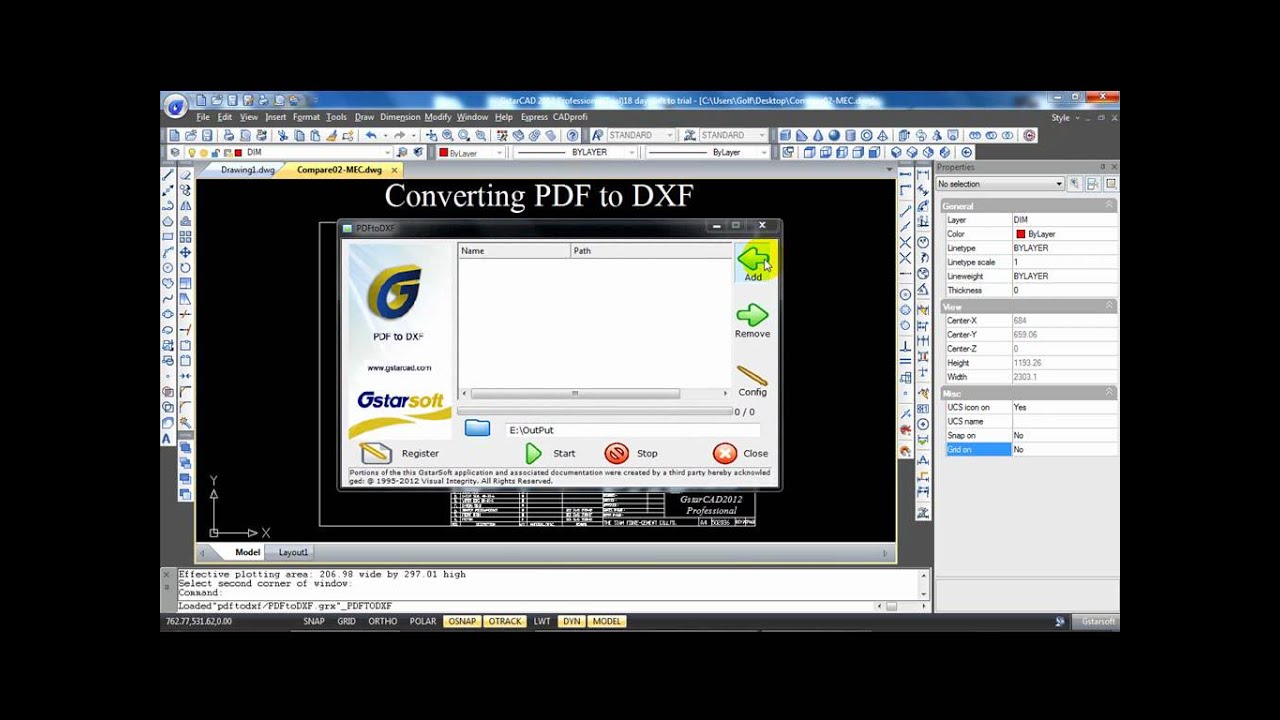Open the BYLAYER linetype dropdown in toolbar
This screenshot has width=1280, height=720.
(632, 153)
